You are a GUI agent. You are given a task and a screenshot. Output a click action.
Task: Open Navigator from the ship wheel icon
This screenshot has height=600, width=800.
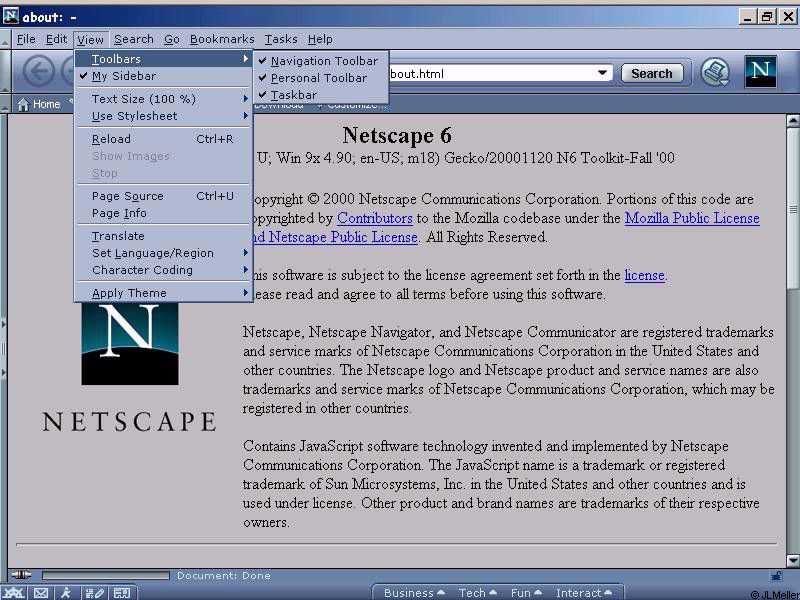pyautogui.click(x=14, y=593)
